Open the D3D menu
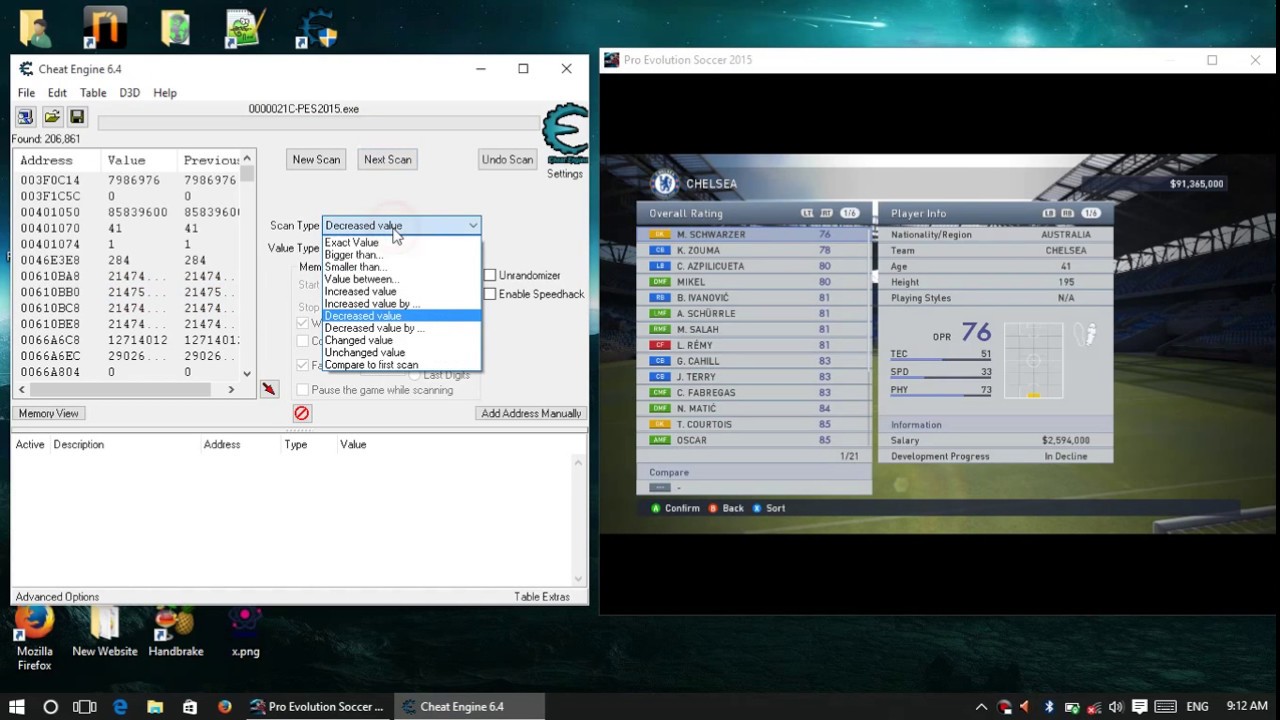 [x=130, y=93]
